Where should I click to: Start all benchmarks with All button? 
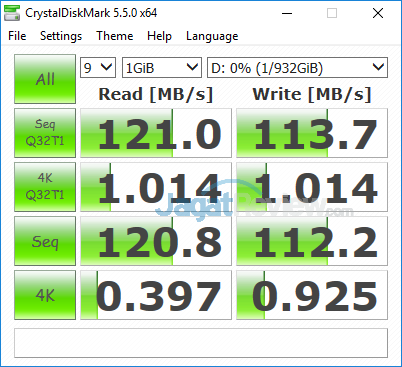pyautogui.click(x=45, y=79)
